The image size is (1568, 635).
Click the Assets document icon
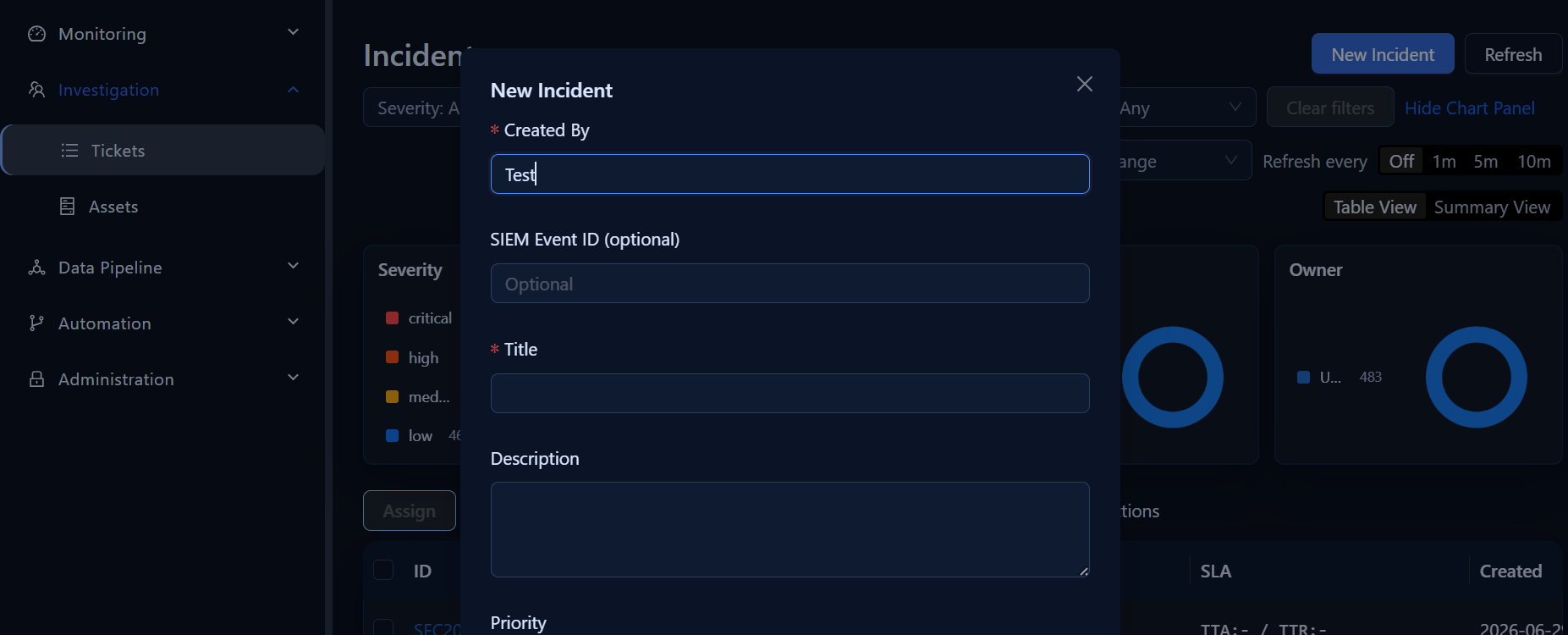click(68, 207)
